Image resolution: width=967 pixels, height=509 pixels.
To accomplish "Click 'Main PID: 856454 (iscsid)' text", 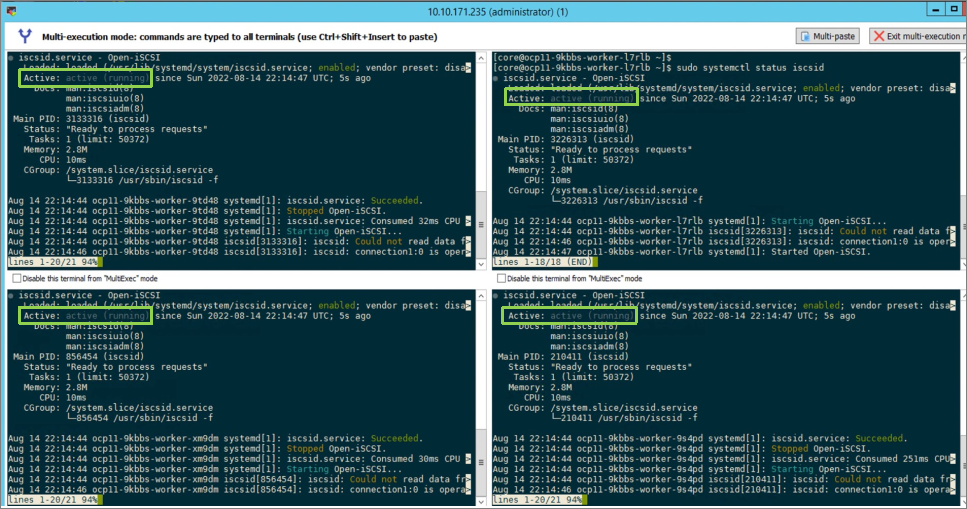I will [78, 357].
